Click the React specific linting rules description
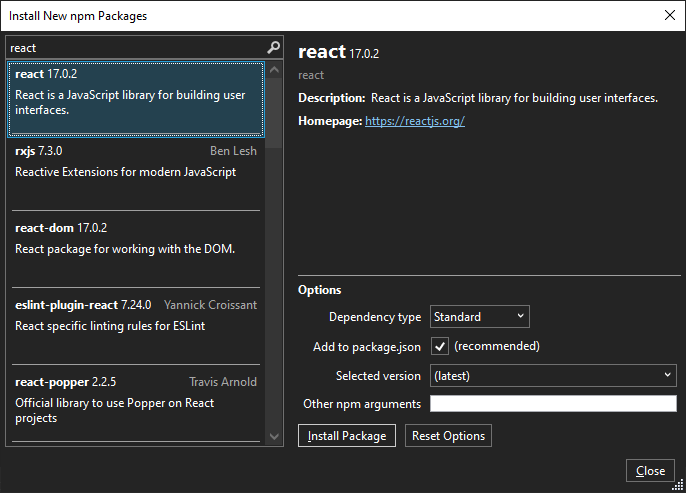 110,326
